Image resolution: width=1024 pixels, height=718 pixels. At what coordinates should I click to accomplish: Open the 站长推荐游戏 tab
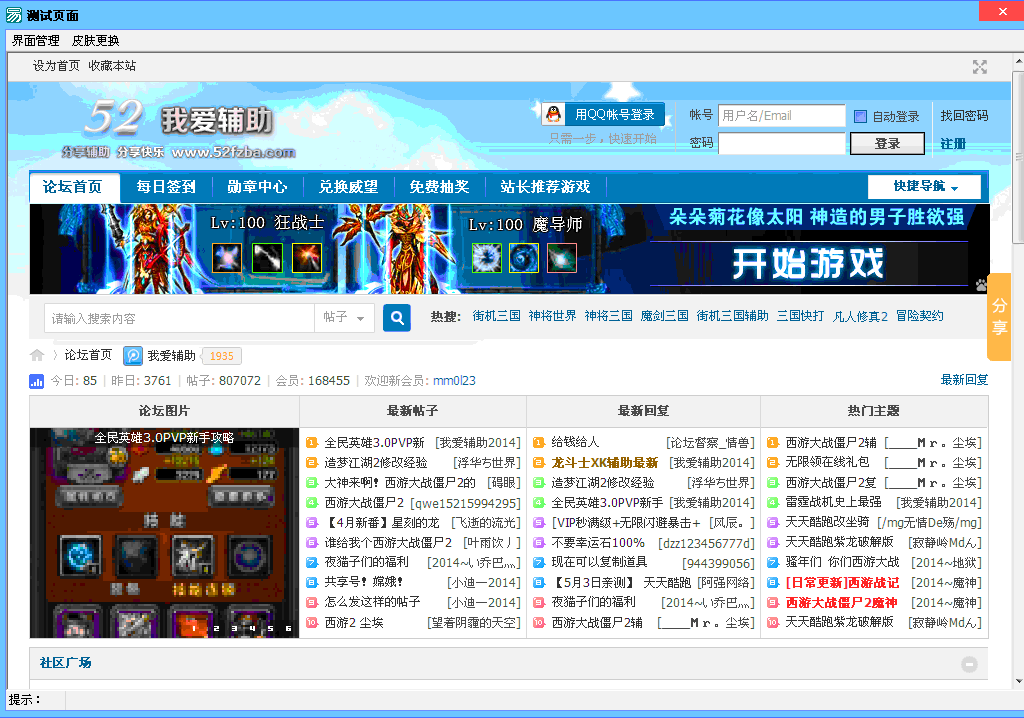[545, 187]
